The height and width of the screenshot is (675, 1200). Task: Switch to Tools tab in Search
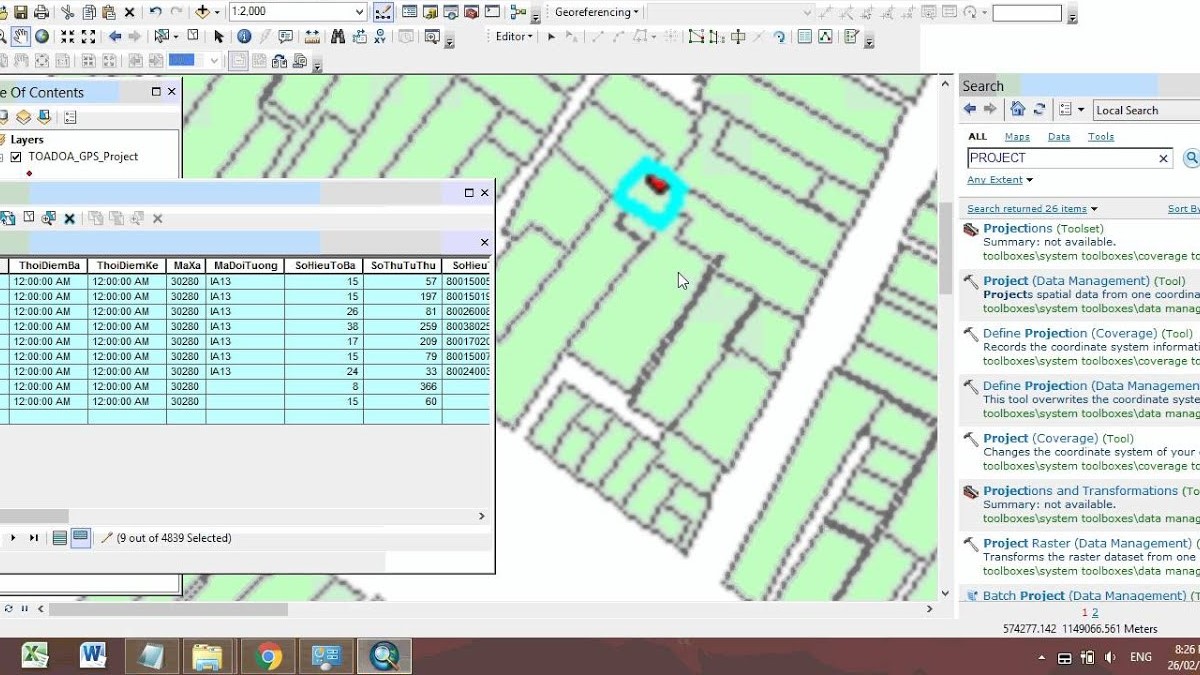pos(1100,137)
